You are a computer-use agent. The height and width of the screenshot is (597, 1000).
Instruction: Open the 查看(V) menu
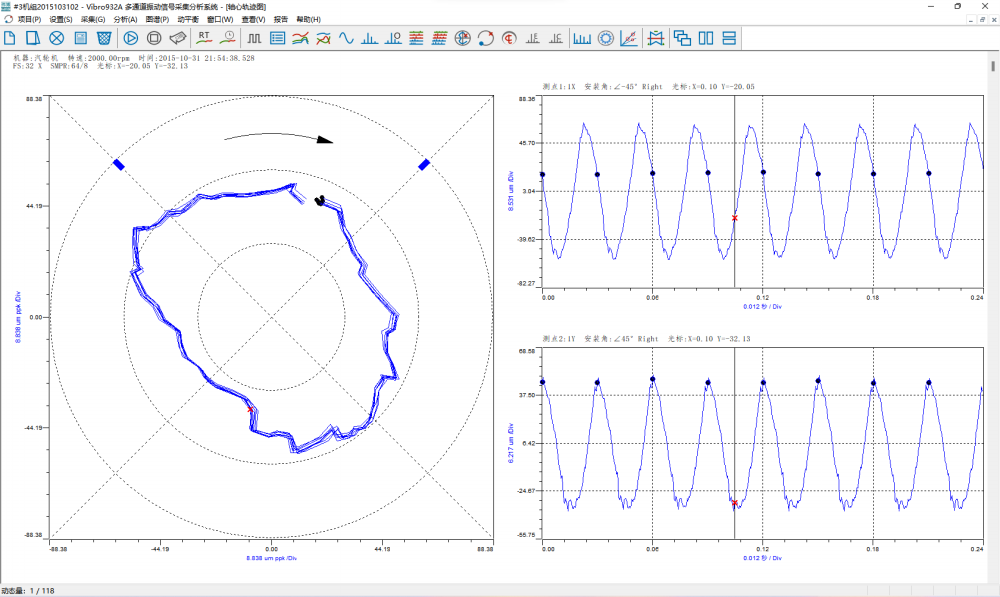253,20
